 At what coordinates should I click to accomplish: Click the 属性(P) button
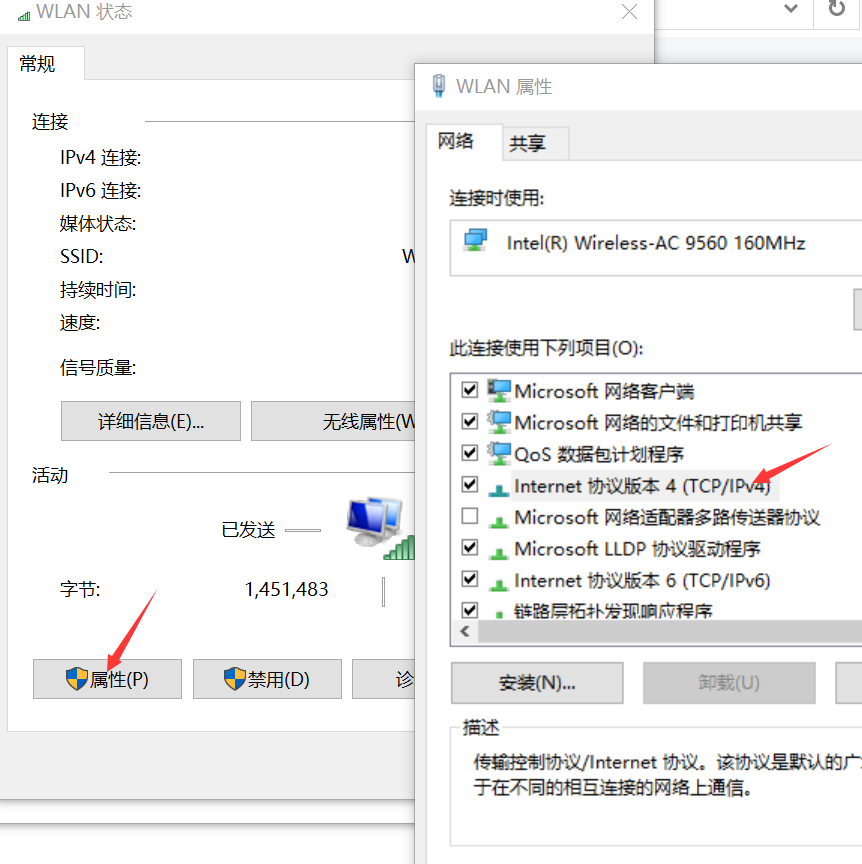[107, 679]
